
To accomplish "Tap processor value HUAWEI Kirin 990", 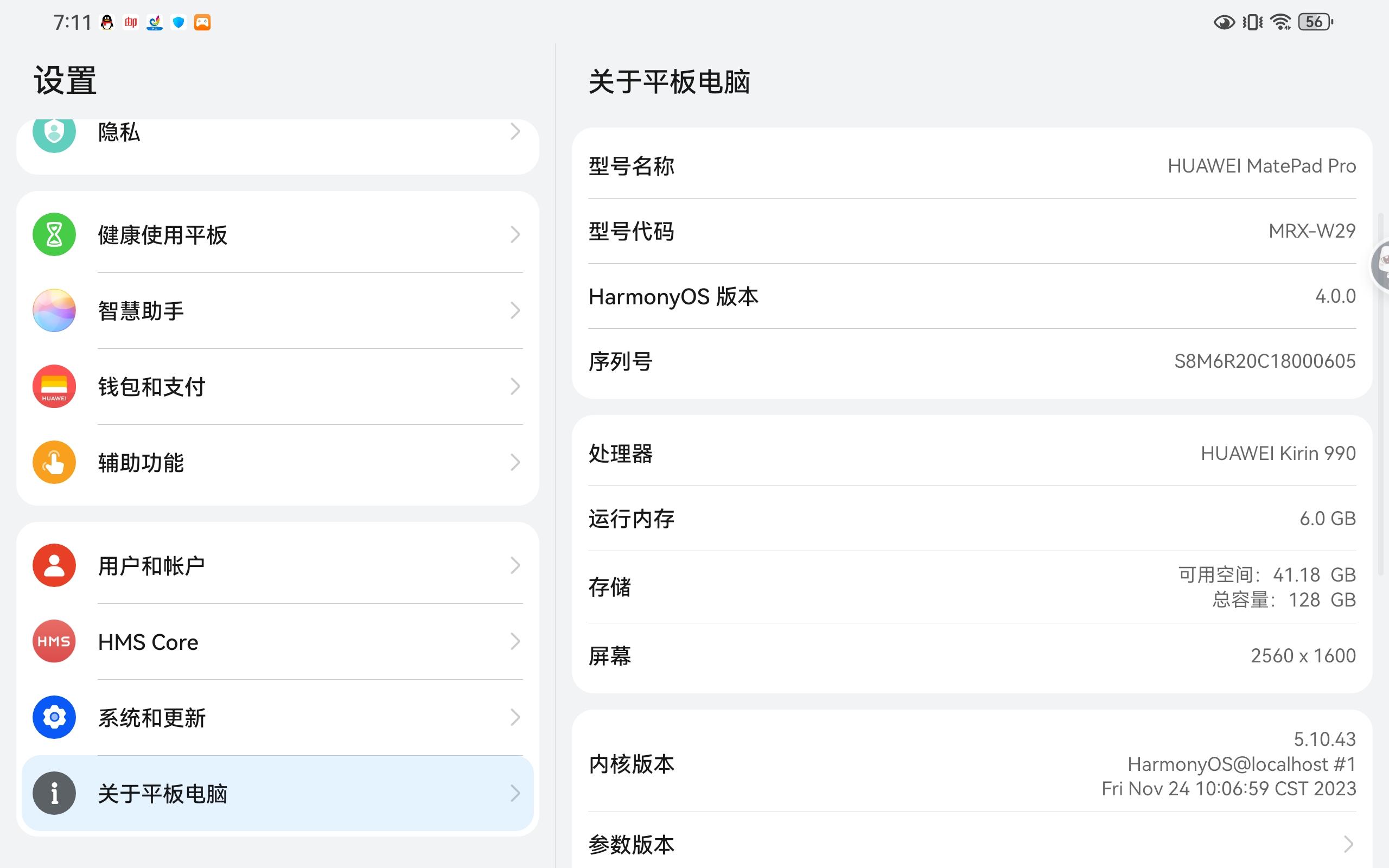I will [x=1278, y=454].
